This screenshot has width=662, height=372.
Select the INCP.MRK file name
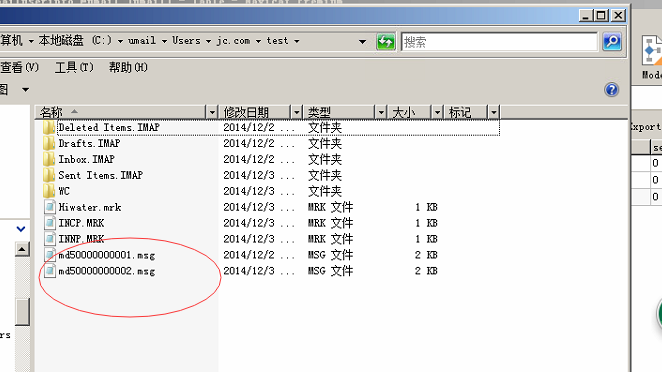pyautogui.click(x=81, y=223)
